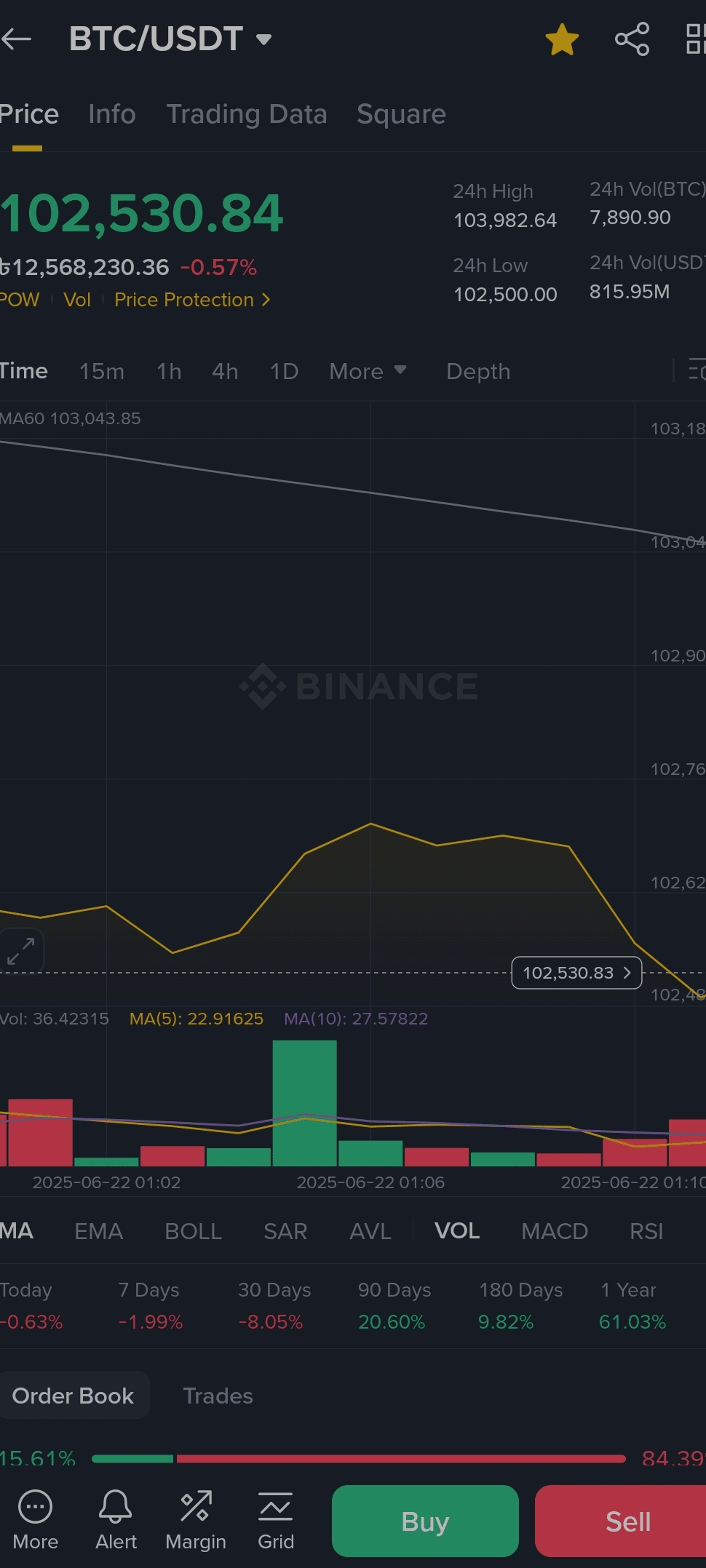The height and width of the screenshot is (1568, 706).
Task: Enable the BOLL indicator
Action: (x=193, y=1231)
